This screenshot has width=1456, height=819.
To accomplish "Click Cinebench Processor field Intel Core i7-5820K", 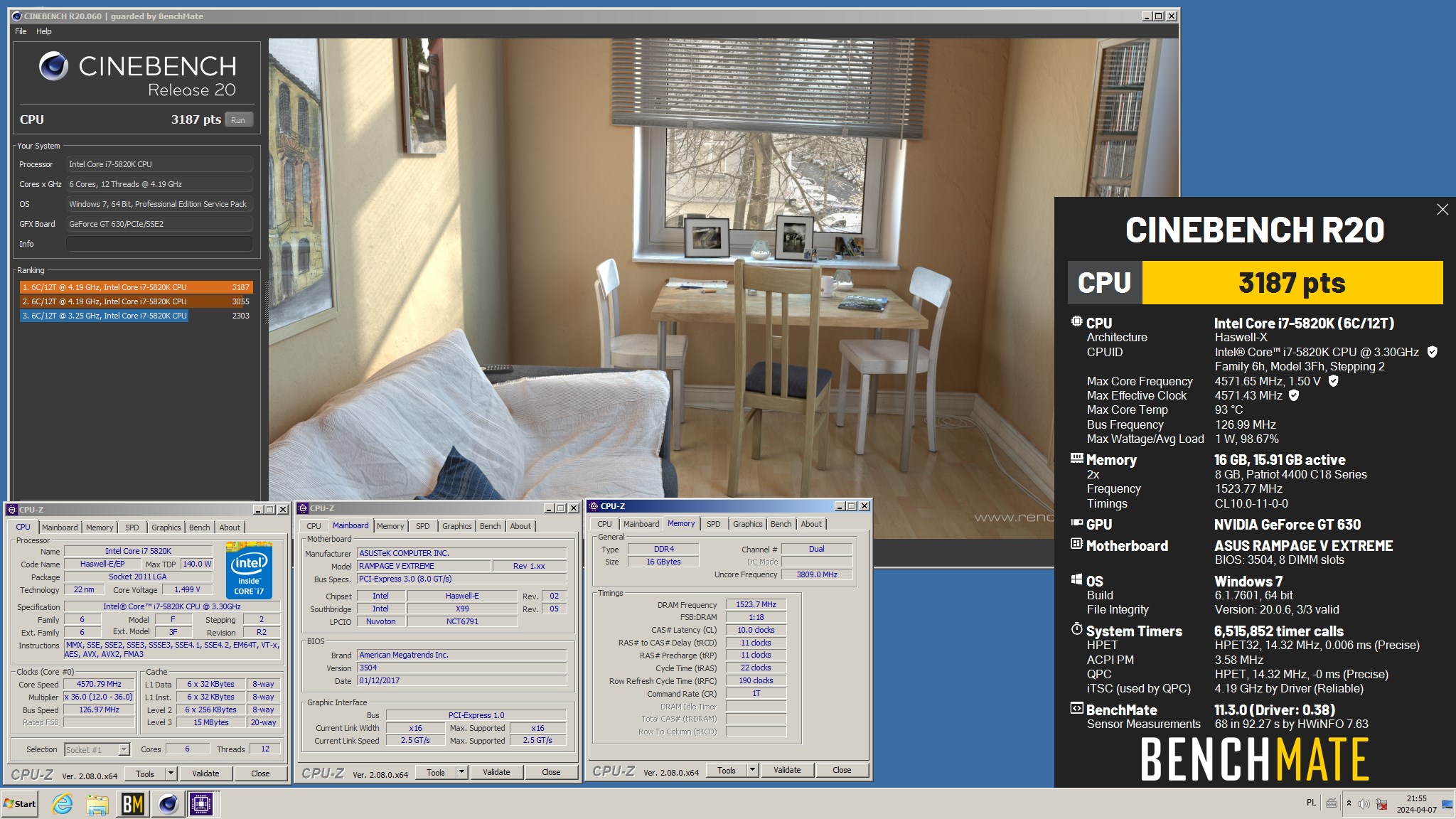I will tap(159, 164).
